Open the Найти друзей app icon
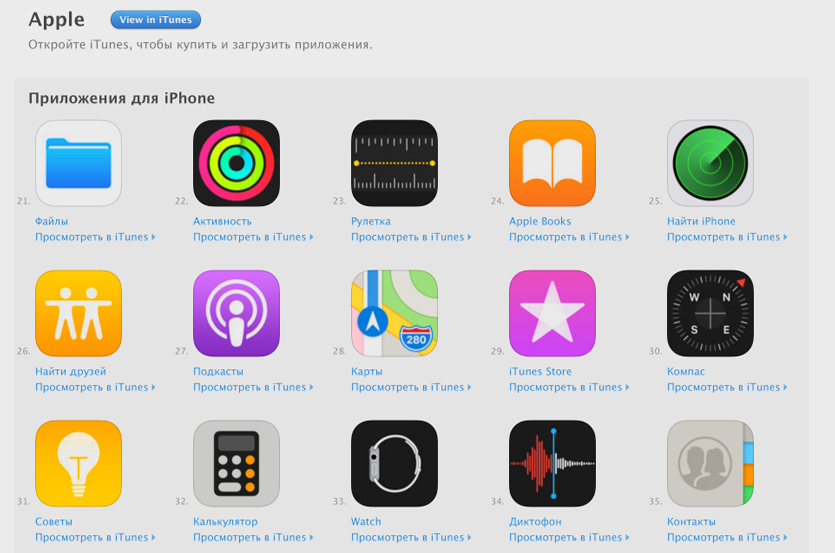The height and width of the screenshot is (553, 835). (x=78, y=313)
